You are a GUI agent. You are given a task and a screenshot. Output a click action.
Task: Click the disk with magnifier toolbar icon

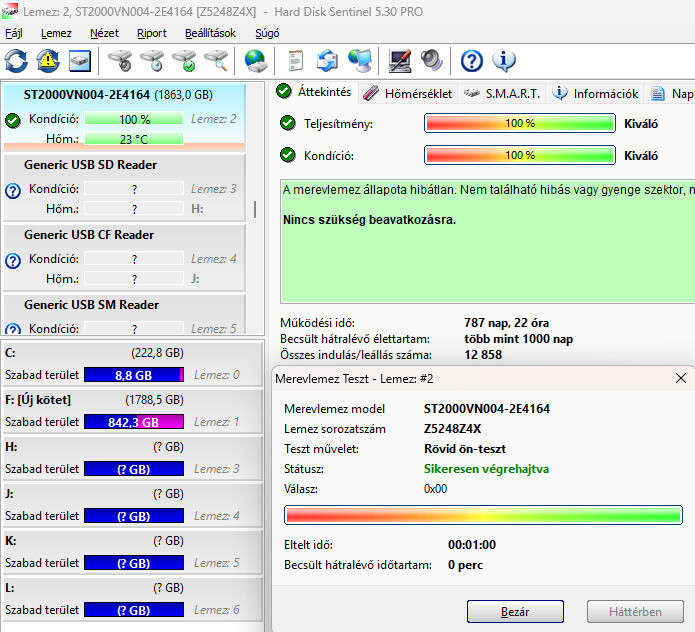[216, 61]
